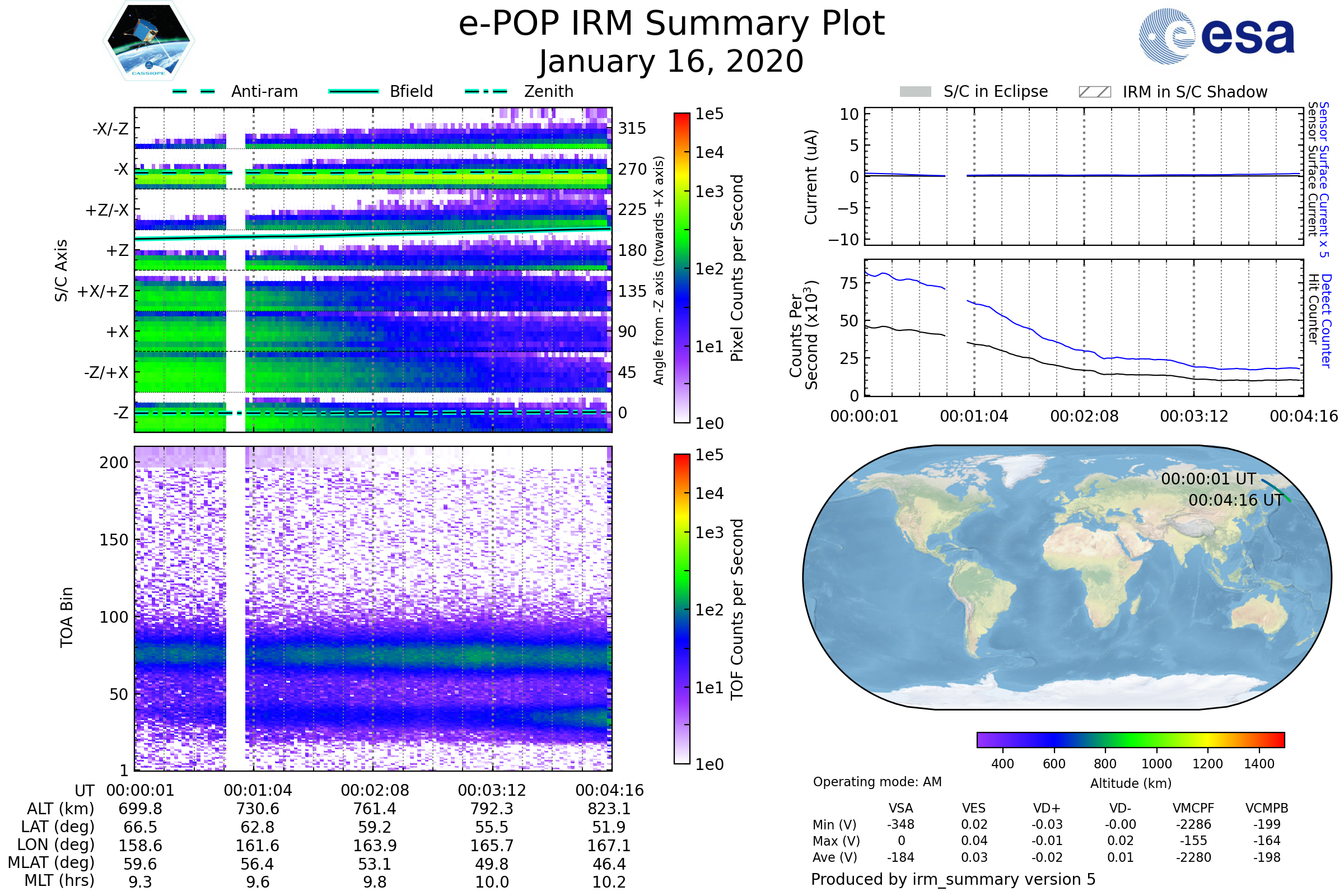
Task: Click the Altitude (km) horizontal colorbar
Action: [x=1130, y=739]
